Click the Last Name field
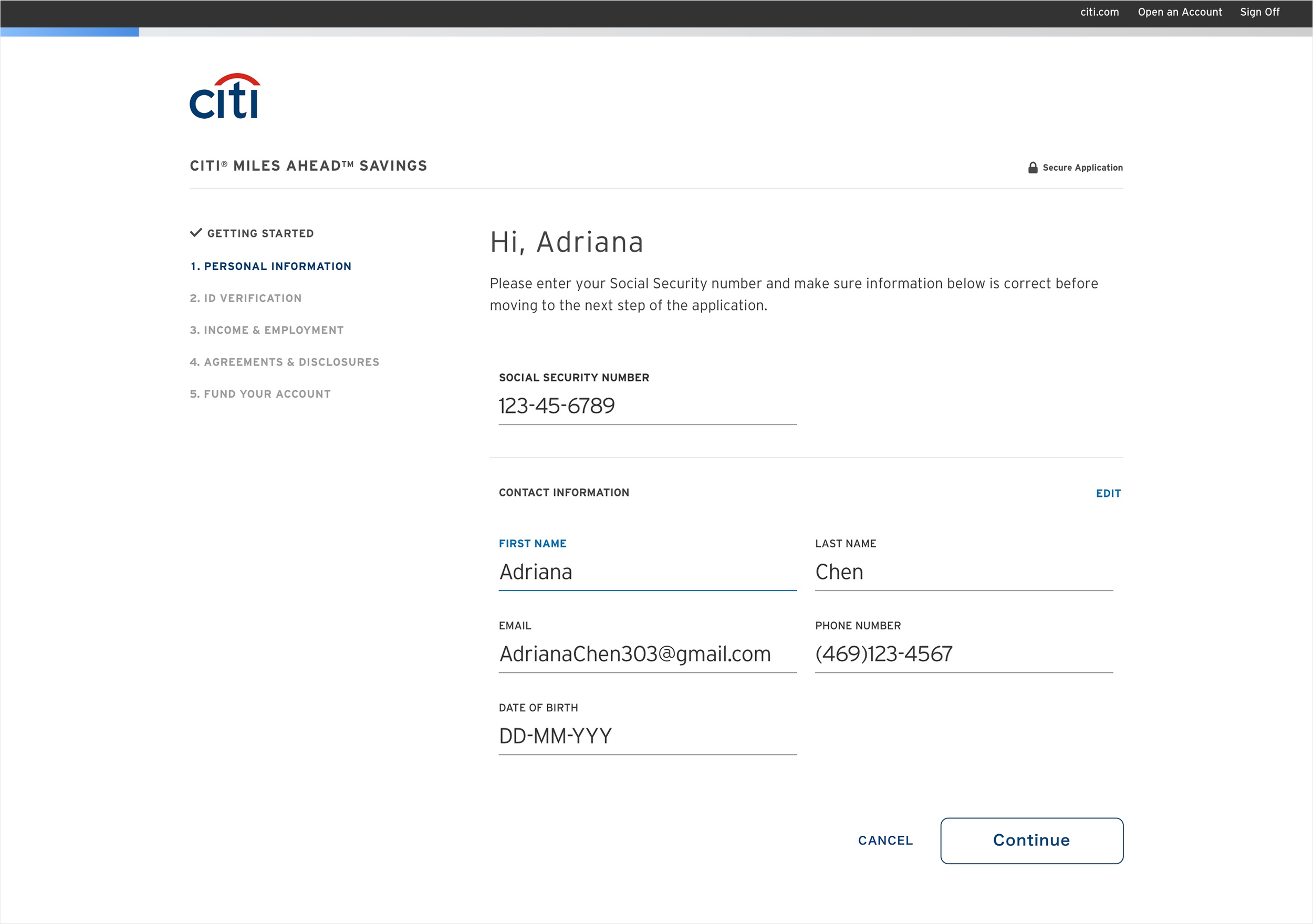The image size is (1313, 924). point(963,572)
